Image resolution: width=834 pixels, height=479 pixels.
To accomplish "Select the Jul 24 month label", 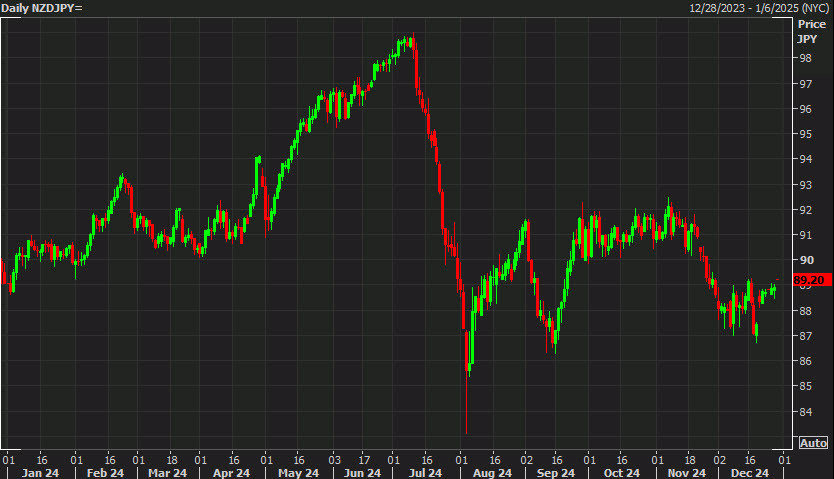I will click(427, 472).
